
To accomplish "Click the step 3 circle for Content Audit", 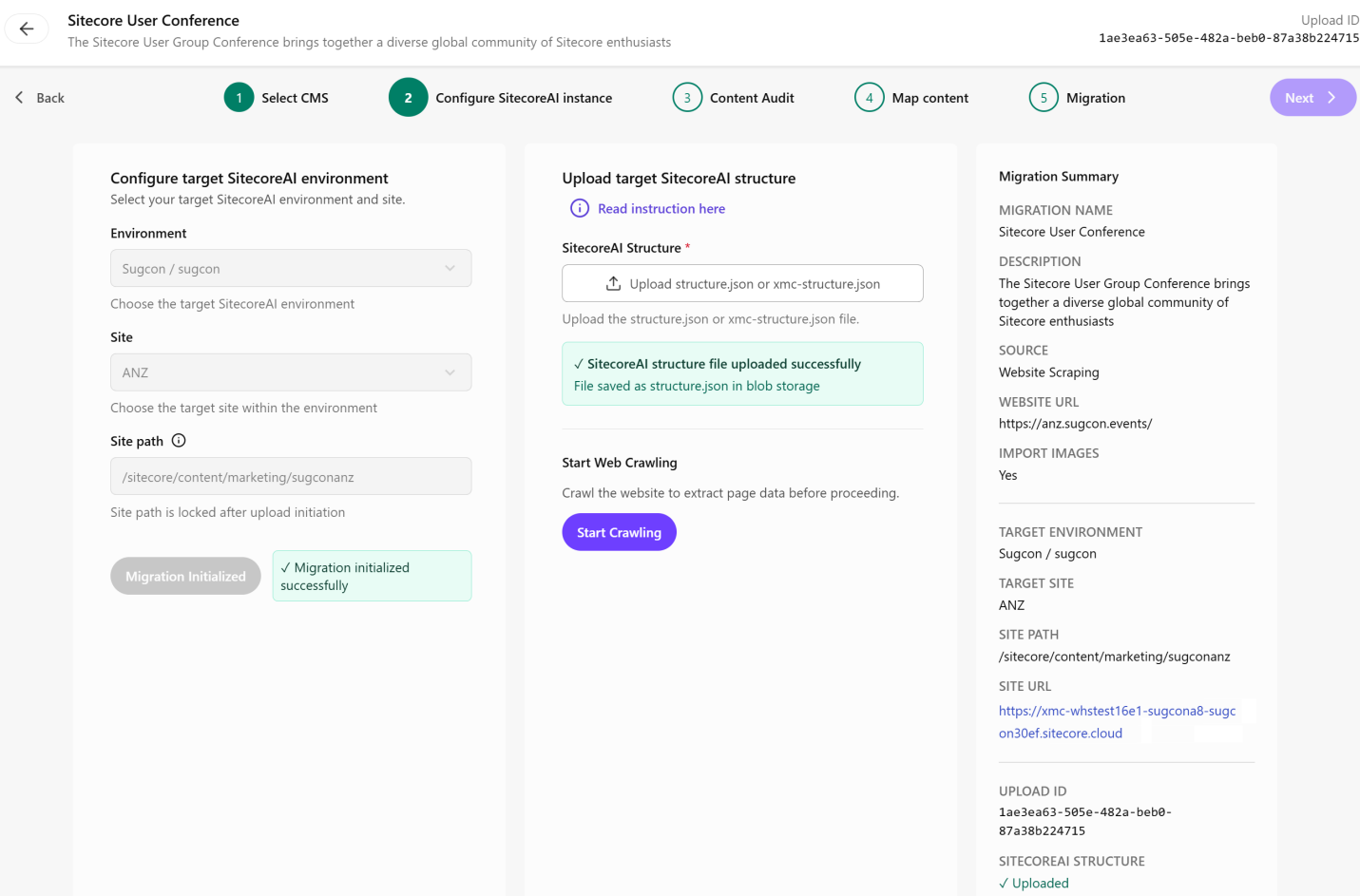I will coord(687,97).
